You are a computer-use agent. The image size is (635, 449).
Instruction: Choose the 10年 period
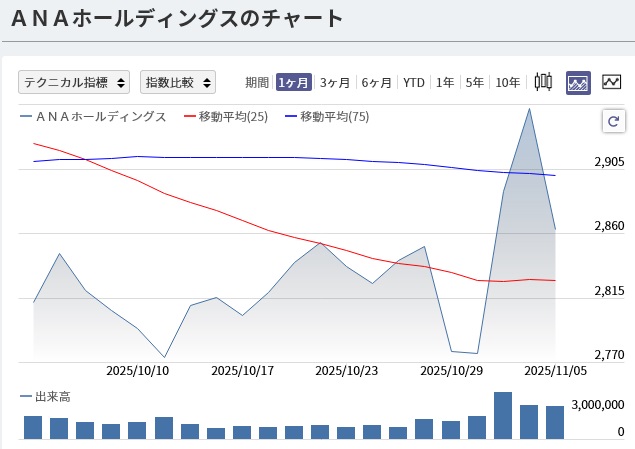tap(508, 82)
